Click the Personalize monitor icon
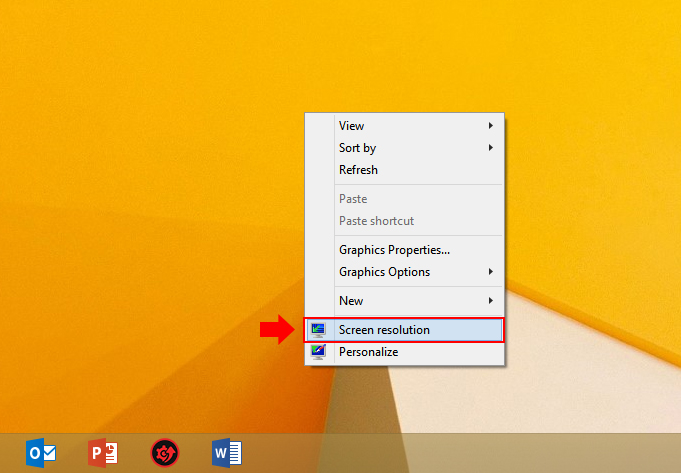The height and width of the screenshot is (473, 681). coord(318,352)
